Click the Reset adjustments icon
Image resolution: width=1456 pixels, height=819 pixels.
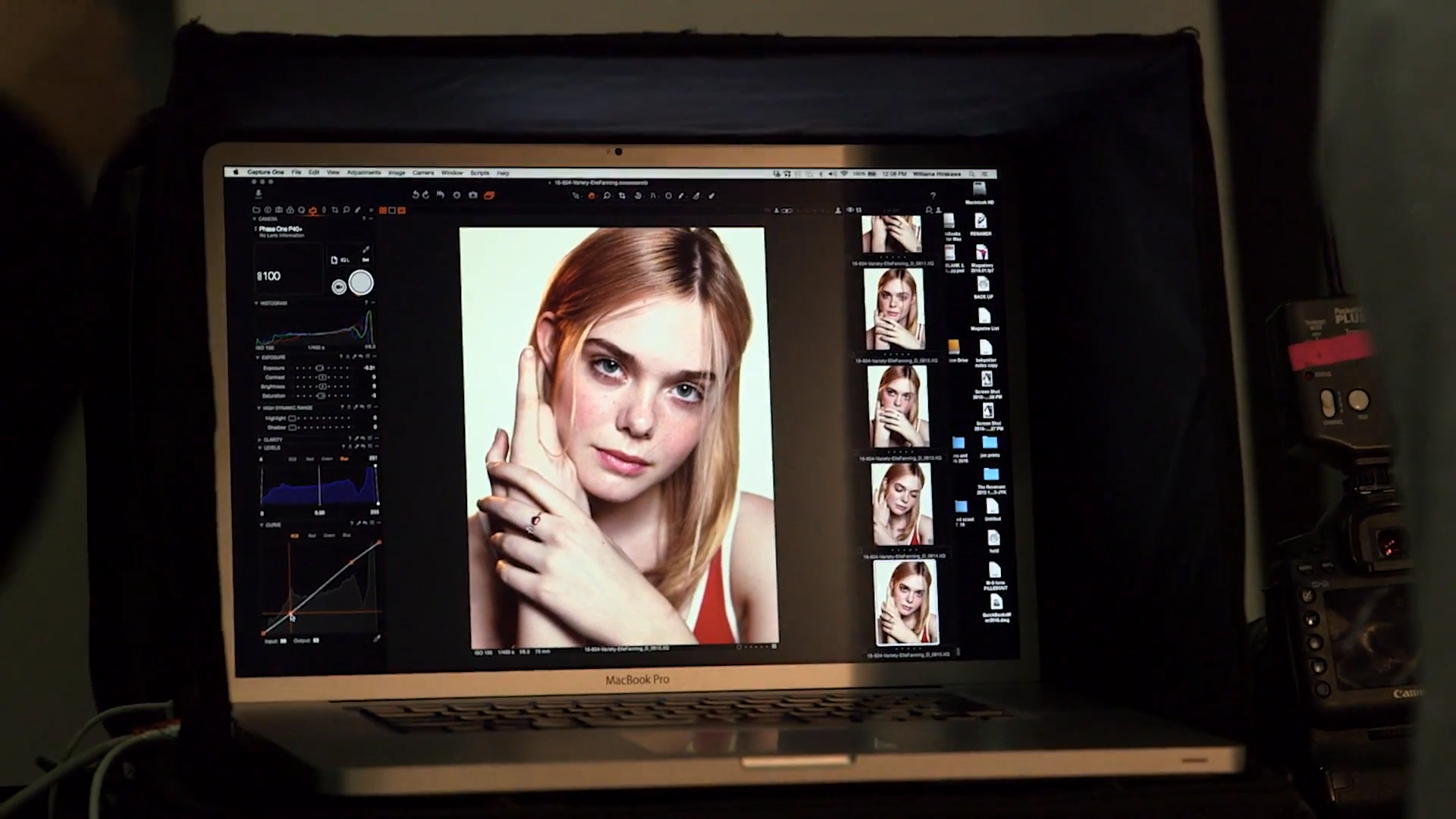[x=441, y=195]
